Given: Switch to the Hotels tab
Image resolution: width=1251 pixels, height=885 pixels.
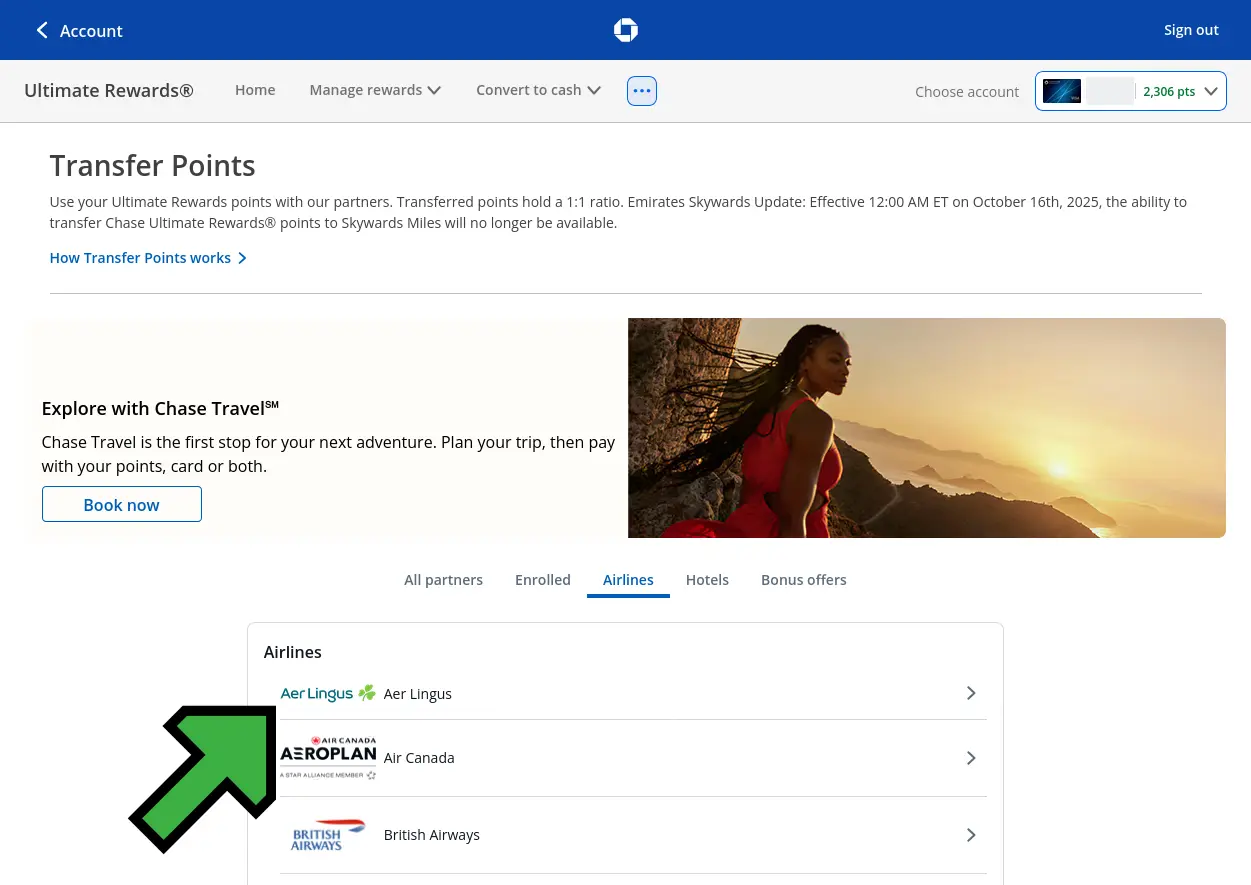Looking at the screenshot, I should pos(707,580).
